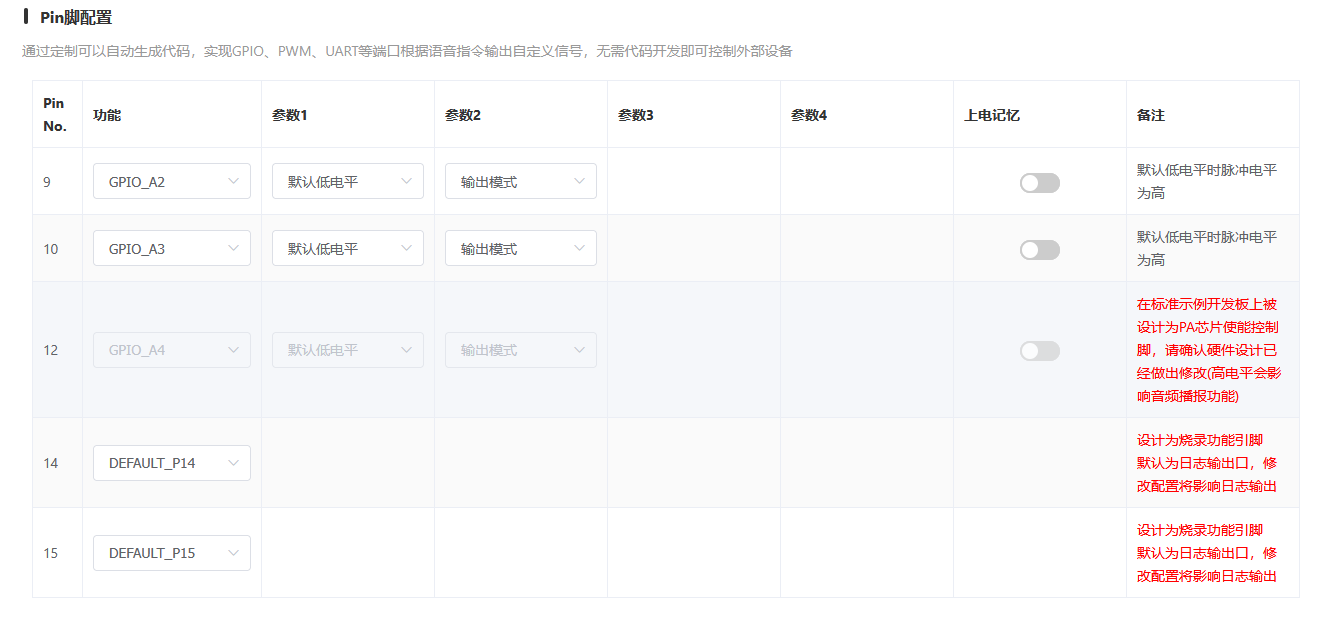Toggle 上电记忆 switch for pin 9
Viewport: 1333px width, 619px height.
(1039, 183)
